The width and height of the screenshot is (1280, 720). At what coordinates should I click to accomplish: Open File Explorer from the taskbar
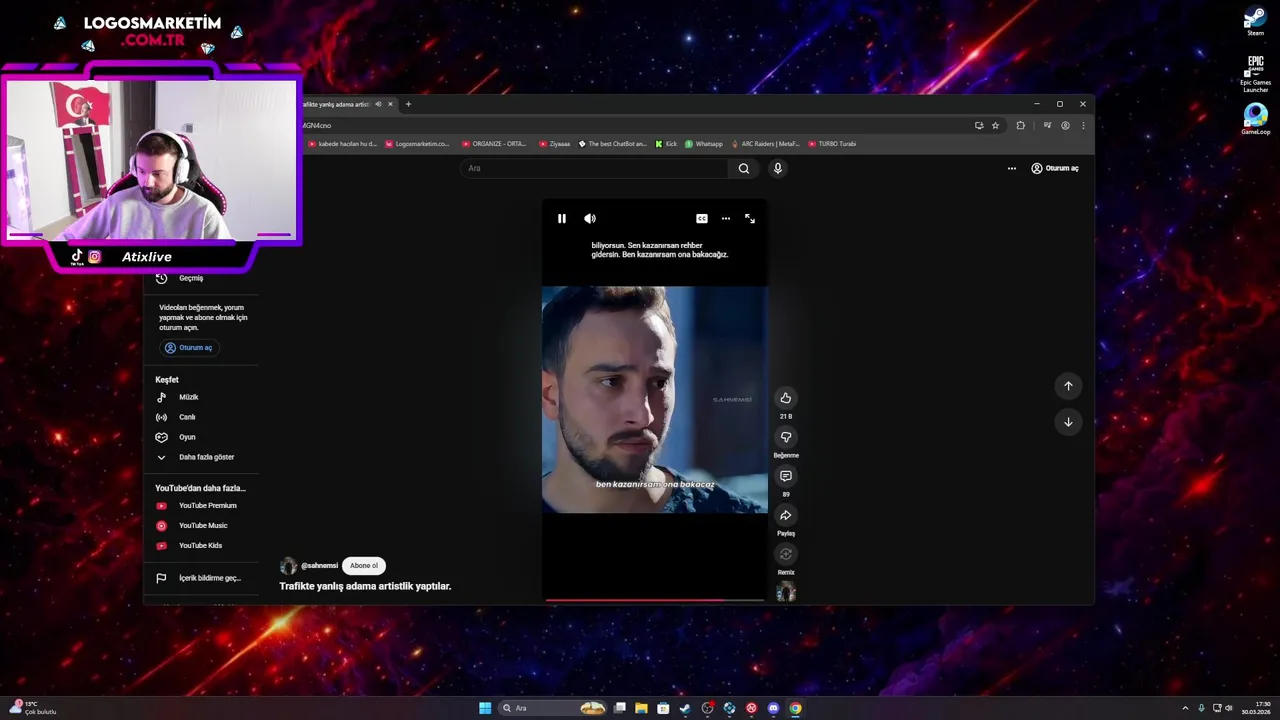[x=641, y=708]
